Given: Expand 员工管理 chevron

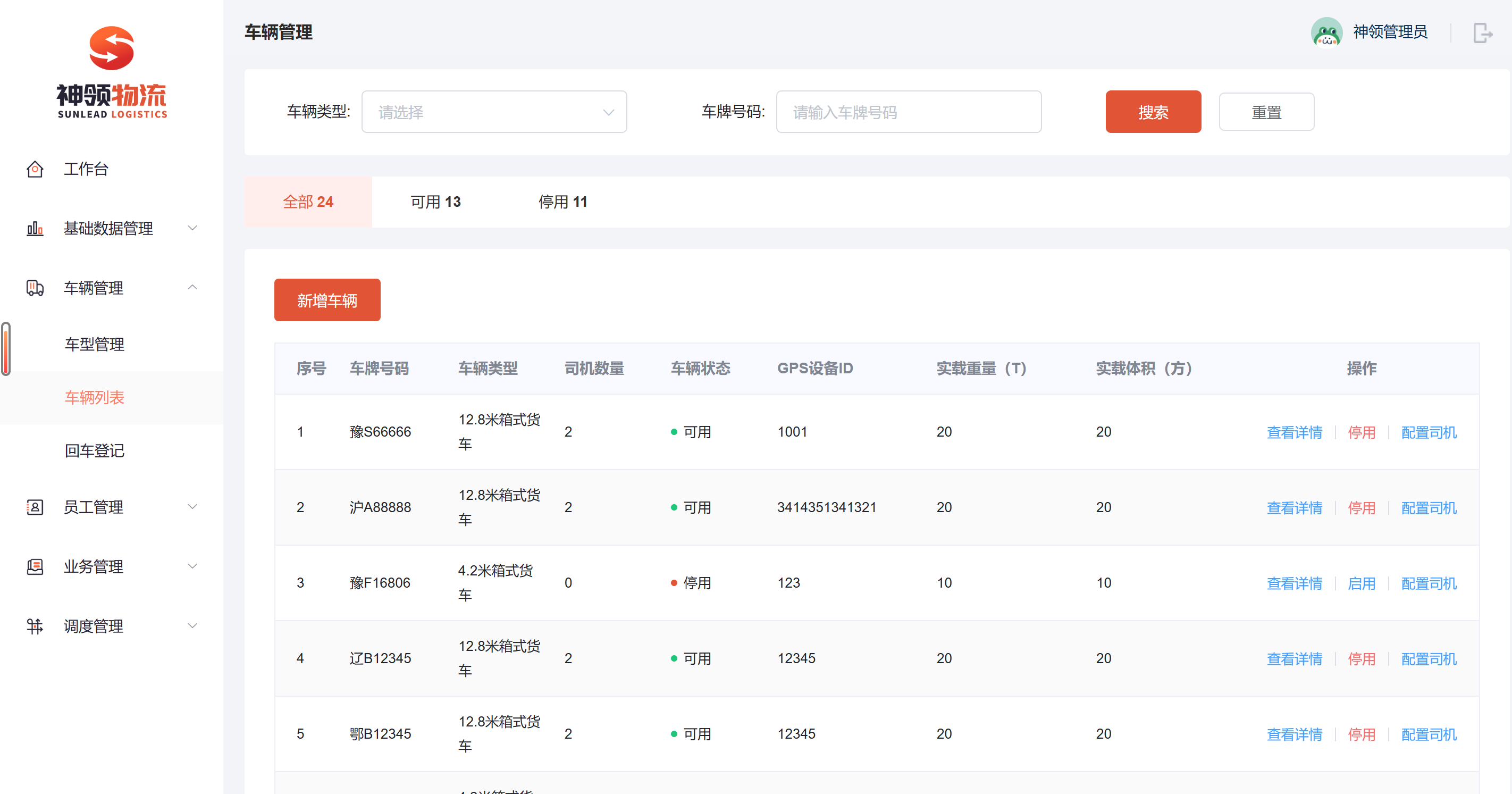Looking at the screenshot, I should pos(192,506).
